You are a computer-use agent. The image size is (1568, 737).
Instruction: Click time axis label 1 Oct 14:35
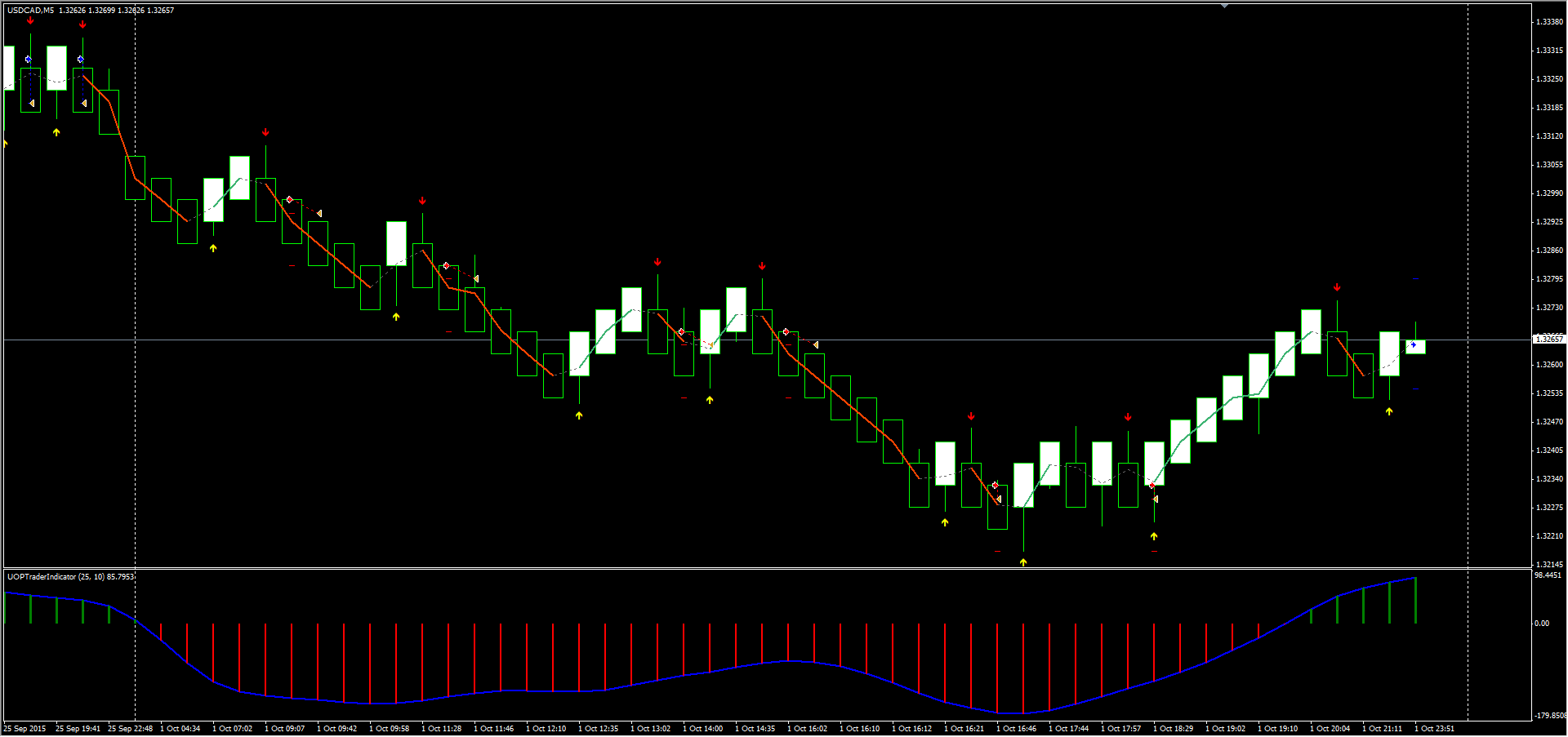[755, 729]
